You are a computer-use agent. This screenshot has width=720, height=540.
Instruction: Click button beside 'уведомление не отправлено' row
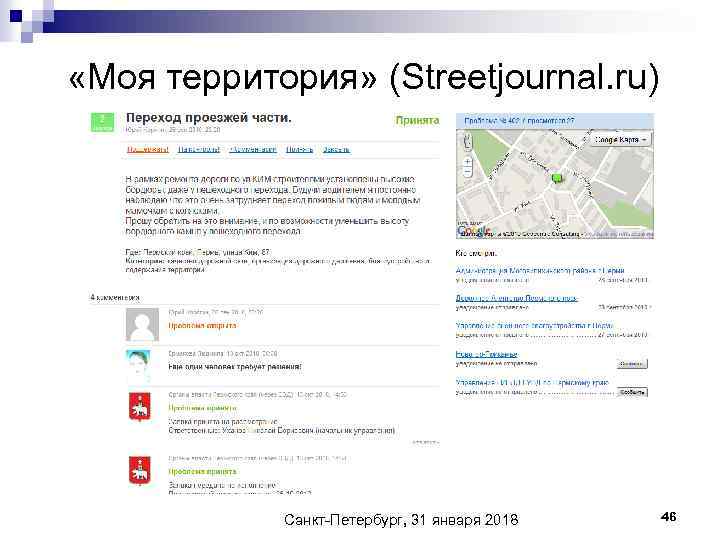click(632, 364)
